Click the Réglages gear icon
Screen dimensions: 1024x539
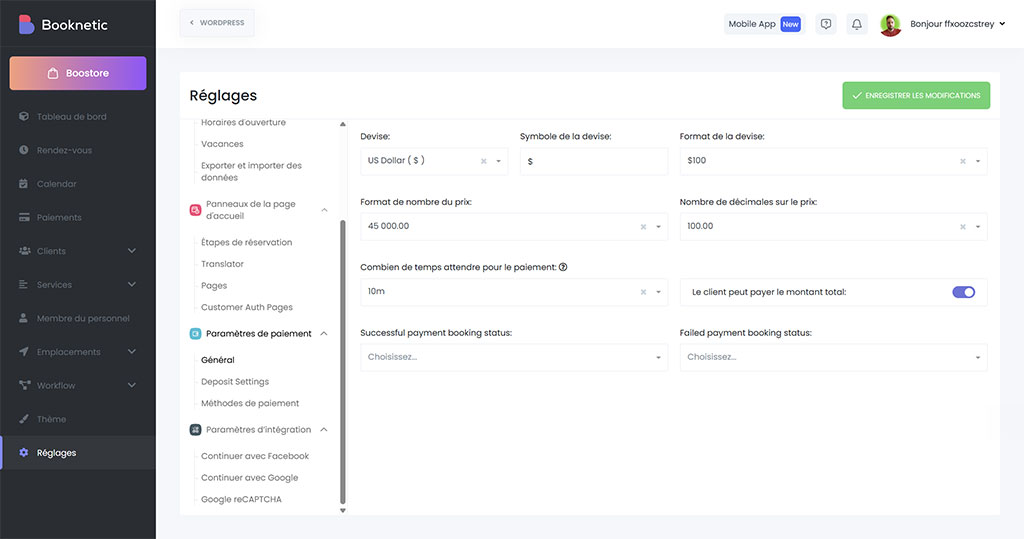(24, 452)
